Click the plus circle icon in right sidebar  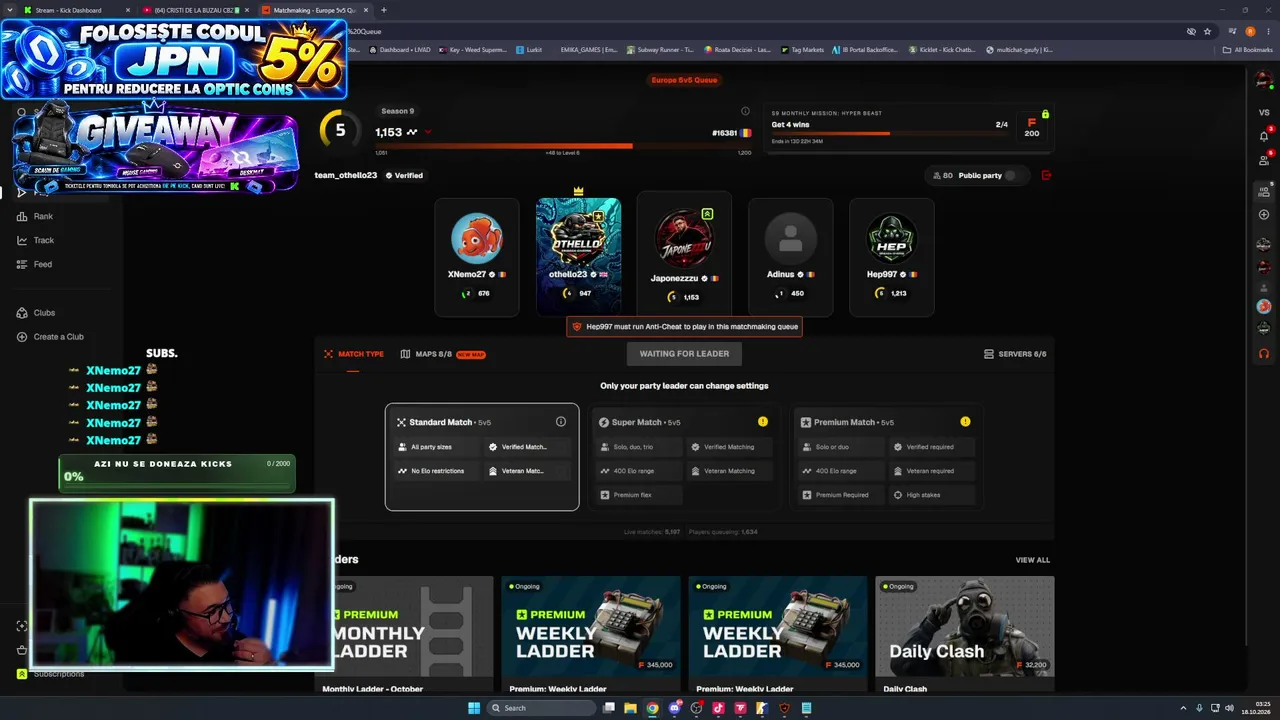(1264, 215)
